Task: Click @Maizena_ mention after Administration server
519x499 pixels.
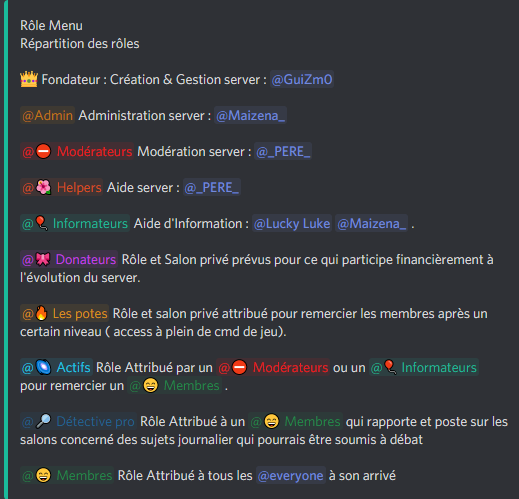Action: (250, 115)
